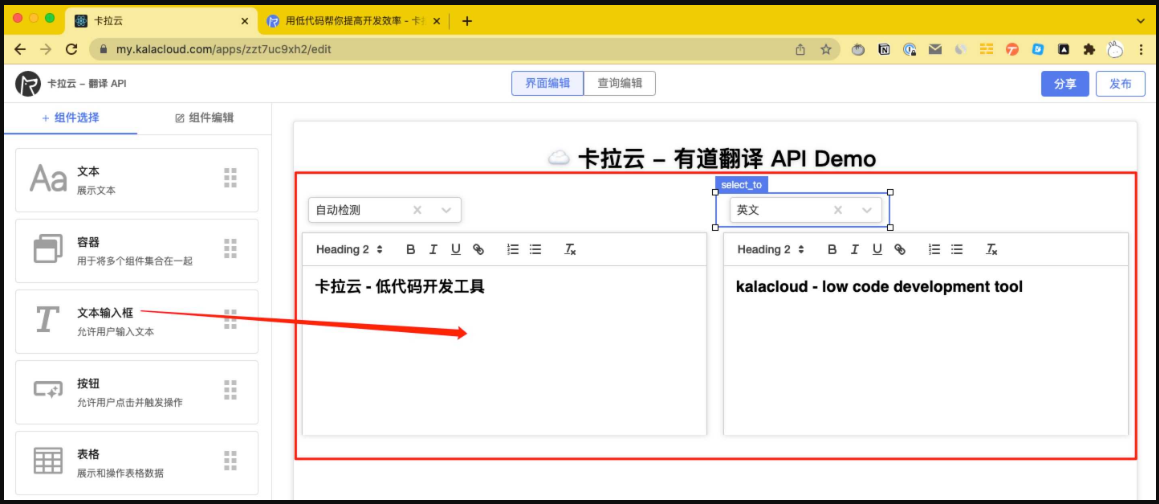Viewport: 1159px width, 504px height.
Task: Select the 界面编辑 mode tab
Action: pyautogui.click(x=548, y=84)
